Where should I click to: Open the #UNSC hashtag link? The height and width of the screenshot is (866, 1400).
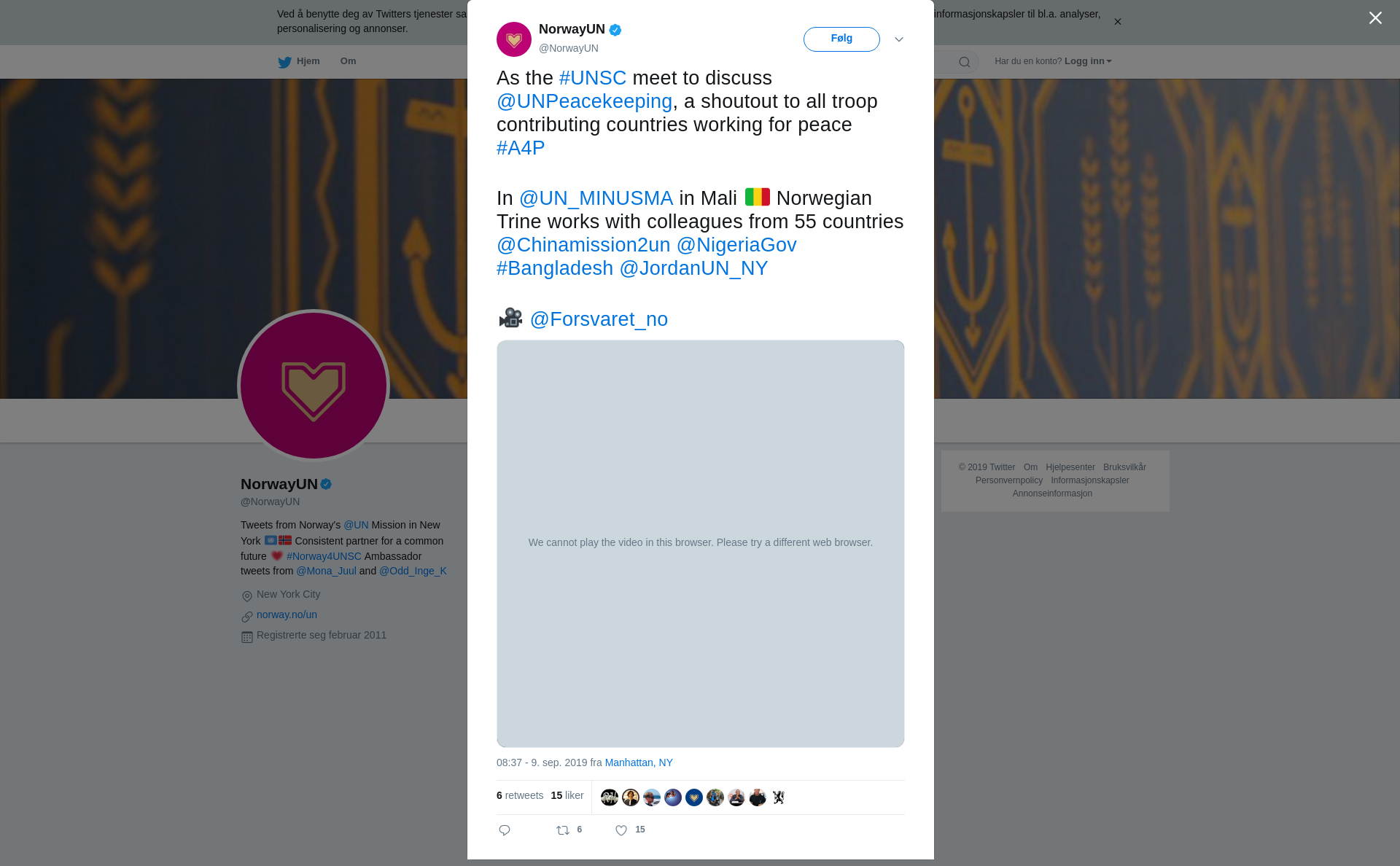[593, 78]
